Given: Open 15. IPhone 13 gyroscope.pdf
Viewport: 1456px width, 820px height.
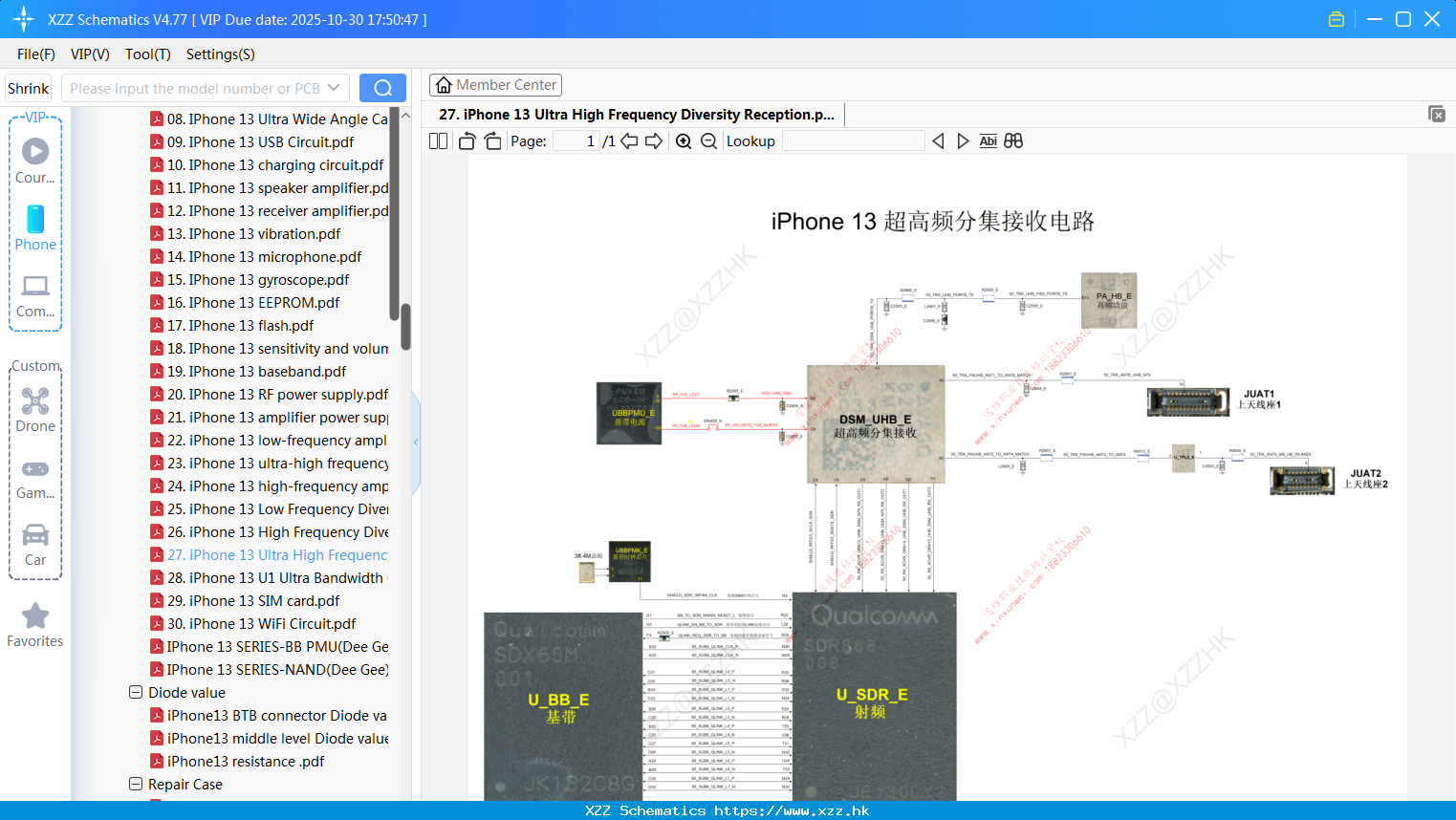Looking at the screenshot, I should [250, 279].
